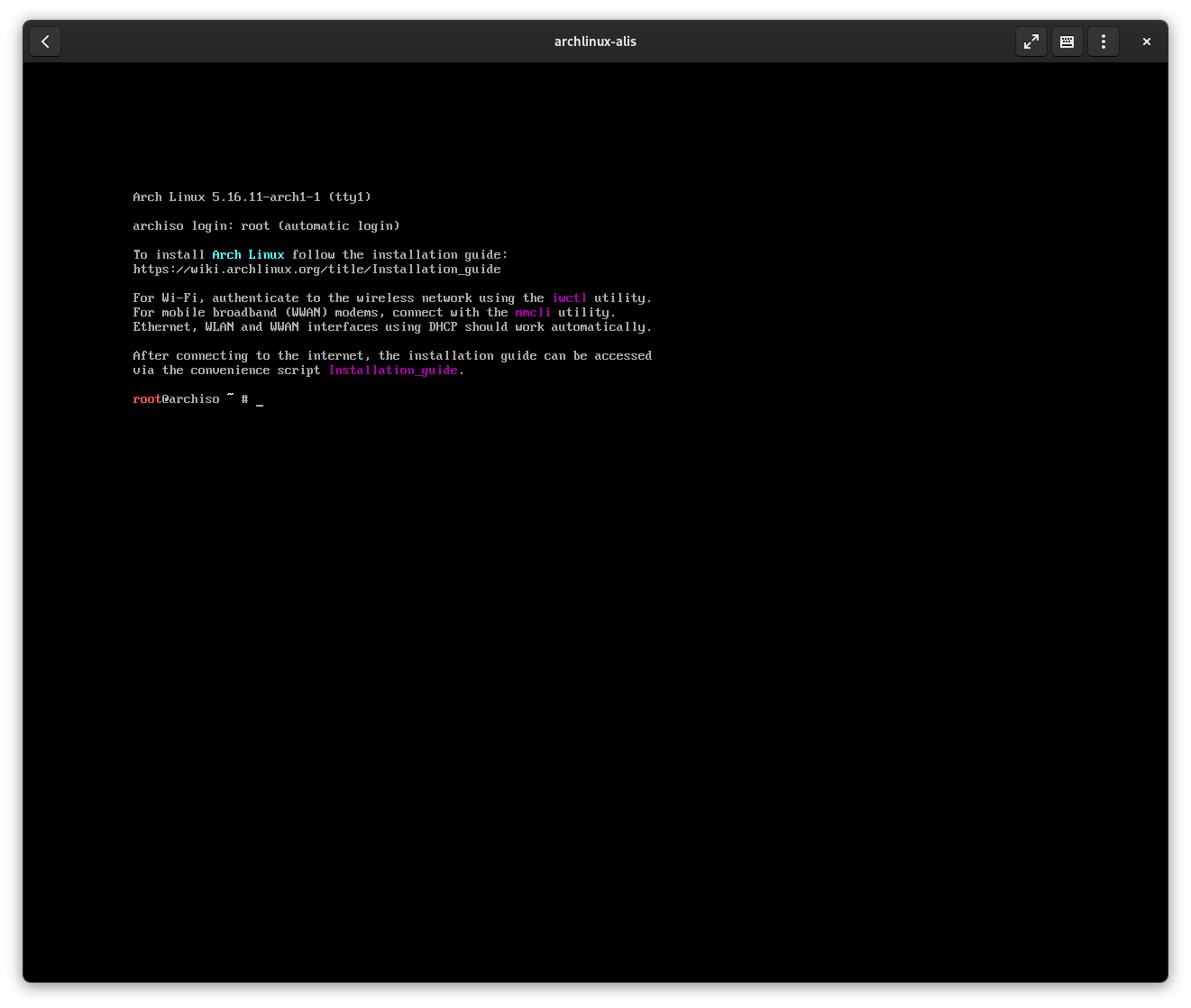This screenshot has height=1008, width=1191.
Task: Click the magenta Installation_guide script name
Action: coord(393,371)
